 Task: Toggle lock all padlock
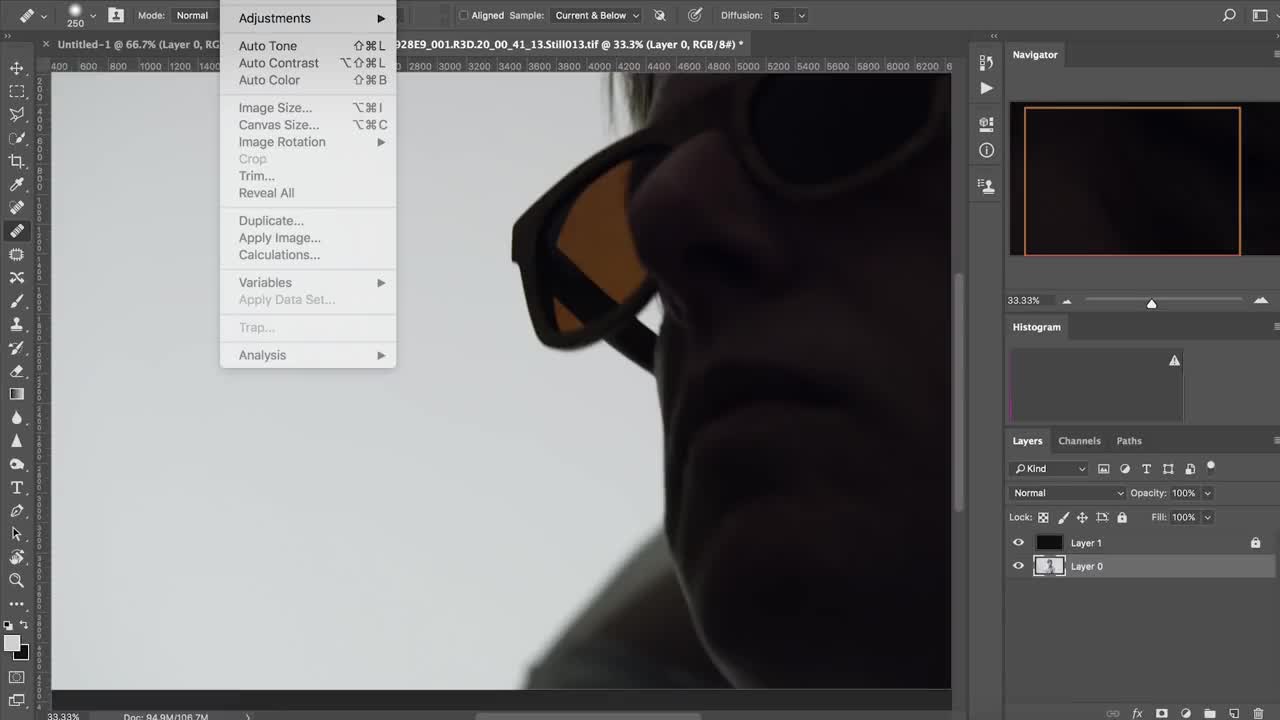(1121, 518)
